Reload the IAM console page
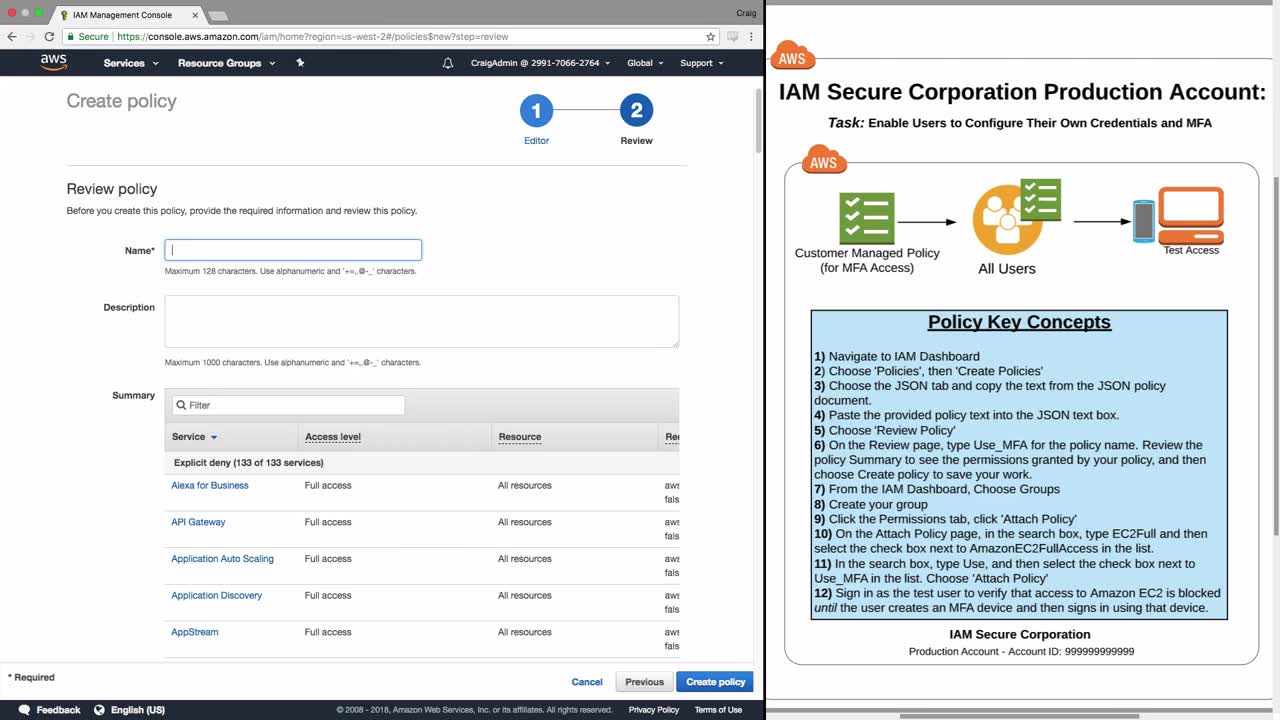This screenshot has width=1280, height=720. 49,37
